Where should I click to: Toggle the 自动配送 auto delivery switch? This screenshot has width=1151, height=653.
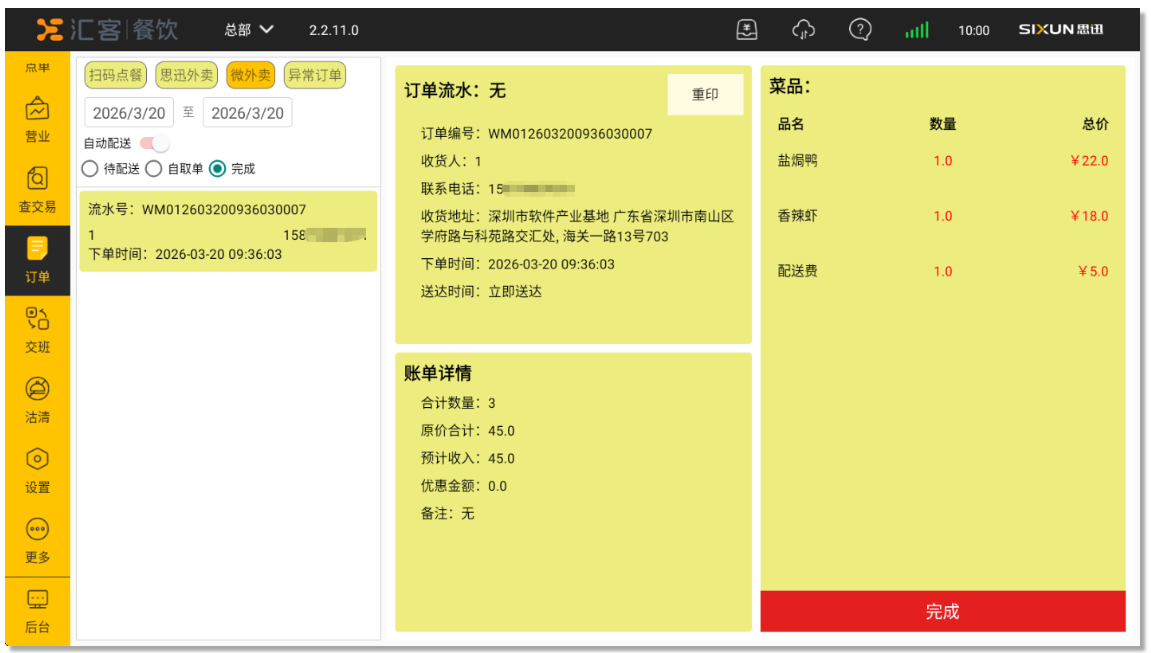pos(155,143)
